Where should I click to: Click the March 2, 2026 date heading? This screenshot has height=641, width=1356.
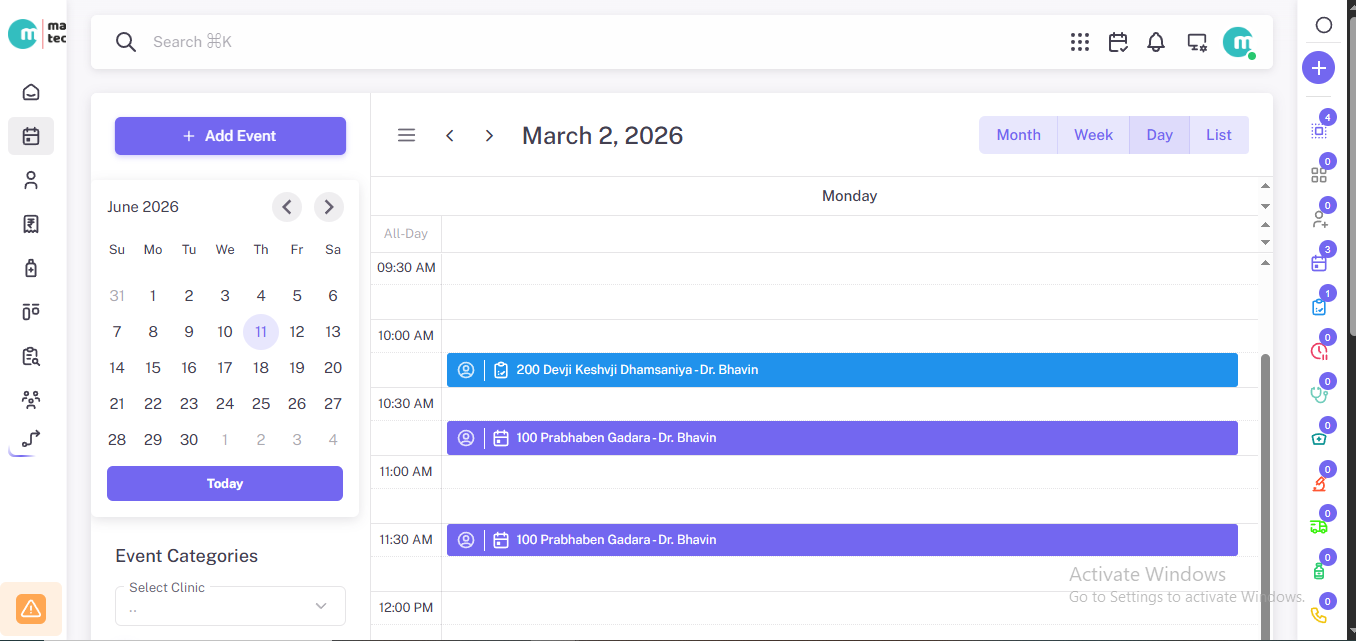(x=602, y=135)
